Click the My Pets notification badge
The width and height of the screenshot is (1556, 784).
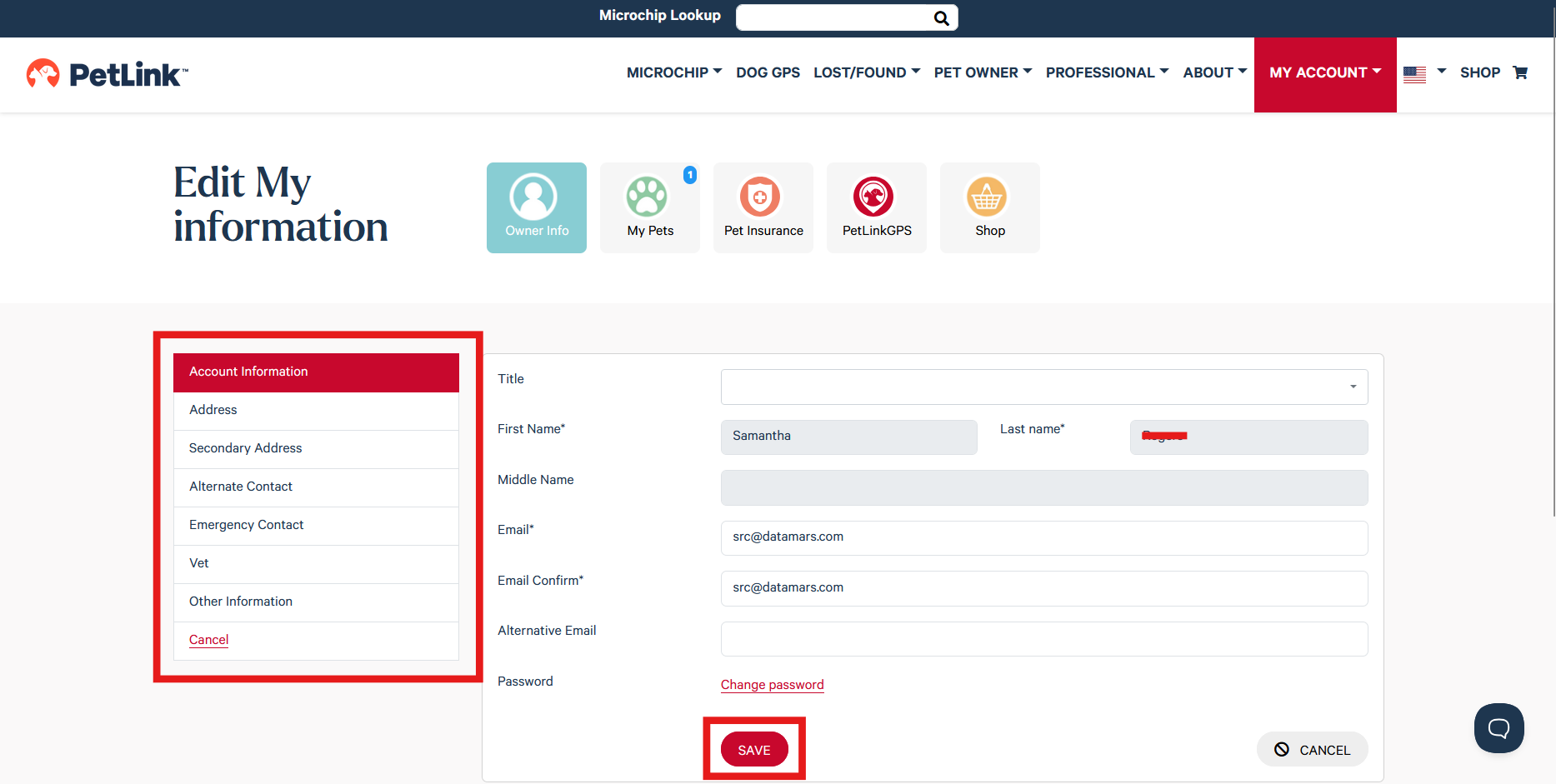(x=690, y=175)
